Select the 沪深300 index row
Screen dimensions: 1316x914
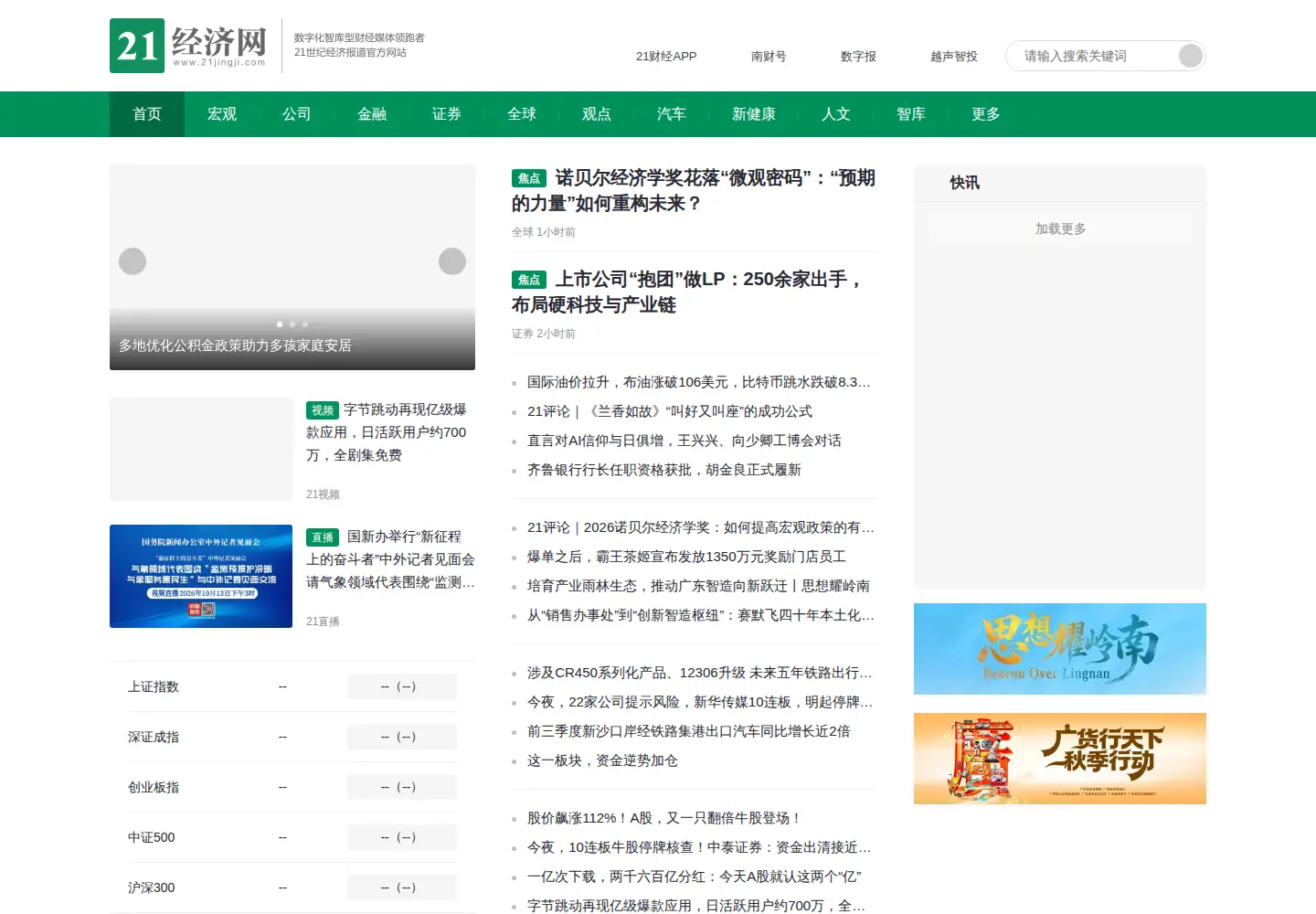[292, 887]
